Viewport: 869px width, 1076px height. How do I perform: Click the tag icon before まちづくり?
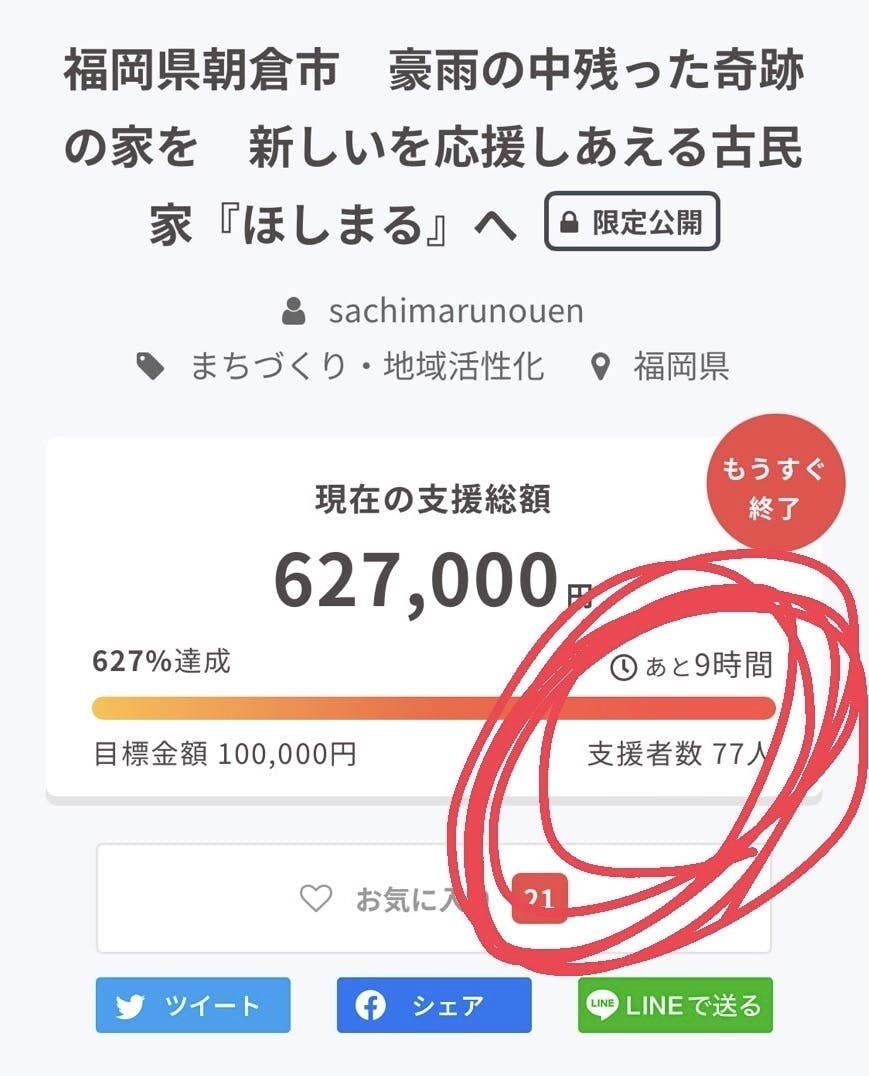151,367
